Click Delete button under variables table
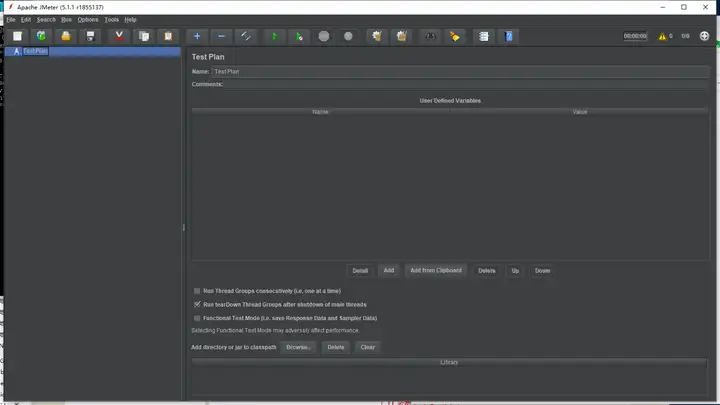 [x=486, y=270]
